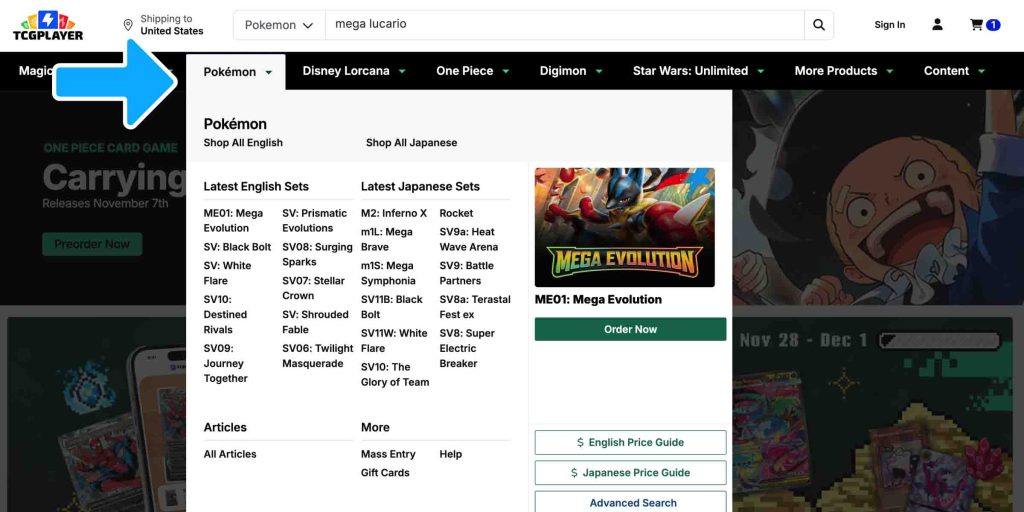The width and height of the screenshot is (1024, 512).
Task: Select SV: Prismatic Evolutions set
Action: coord(314,220)
